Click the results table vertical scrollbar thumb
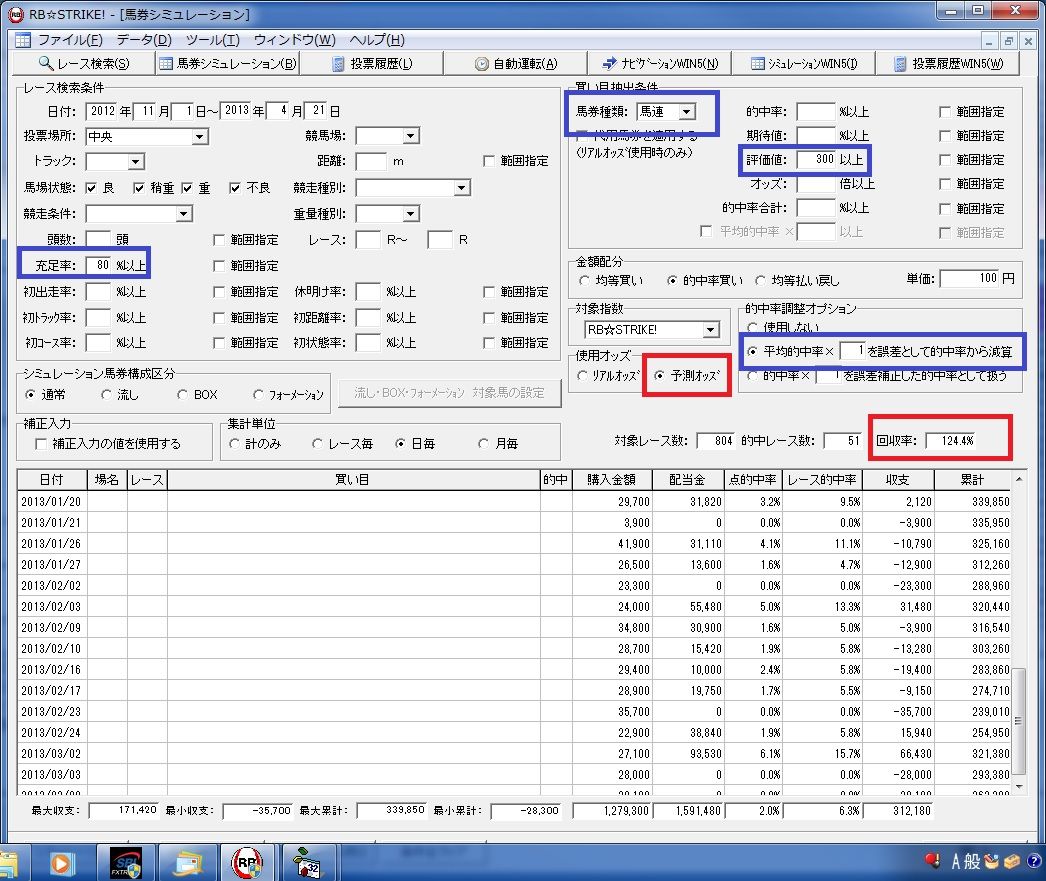The image size is (1046, 881). click(1018, 721)
